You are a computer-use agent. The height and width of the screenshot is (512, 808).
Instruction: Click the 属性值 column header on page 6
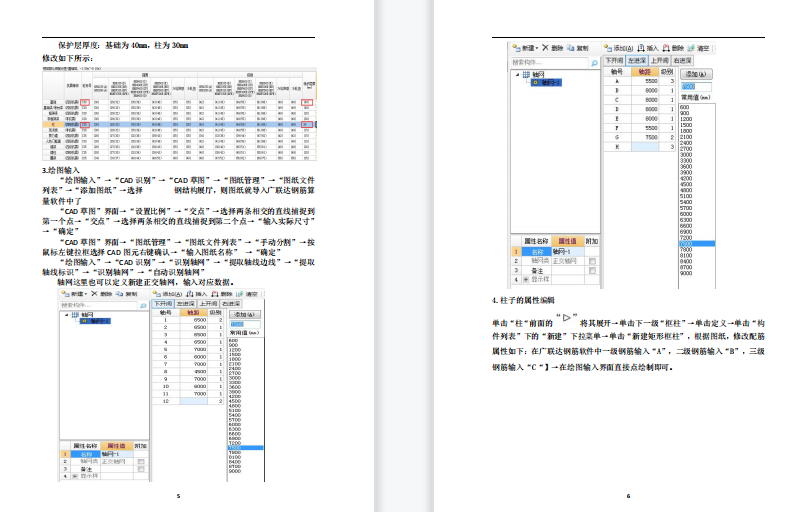point(567,241)
